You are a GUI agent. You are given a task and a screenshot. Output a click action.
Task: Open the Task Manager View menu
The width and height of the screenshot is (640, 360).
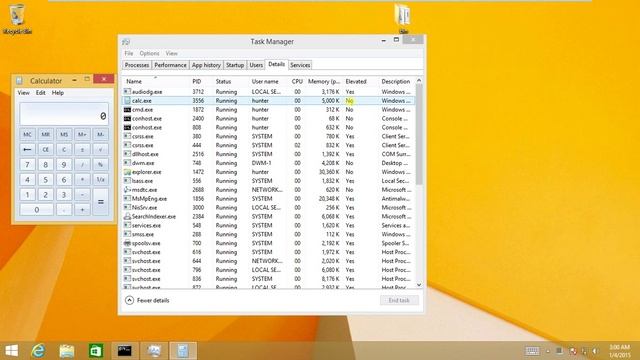tap(171, 53)
